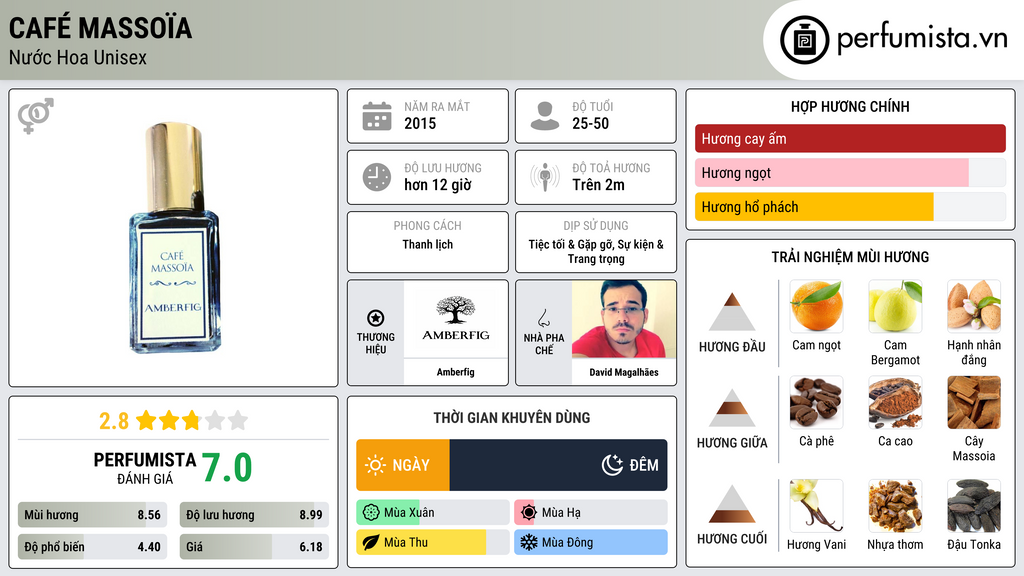Click the hơn 12 giờ longevity value
The height and width of the screenshot is (576, 1024).
(x=438, y=185)
